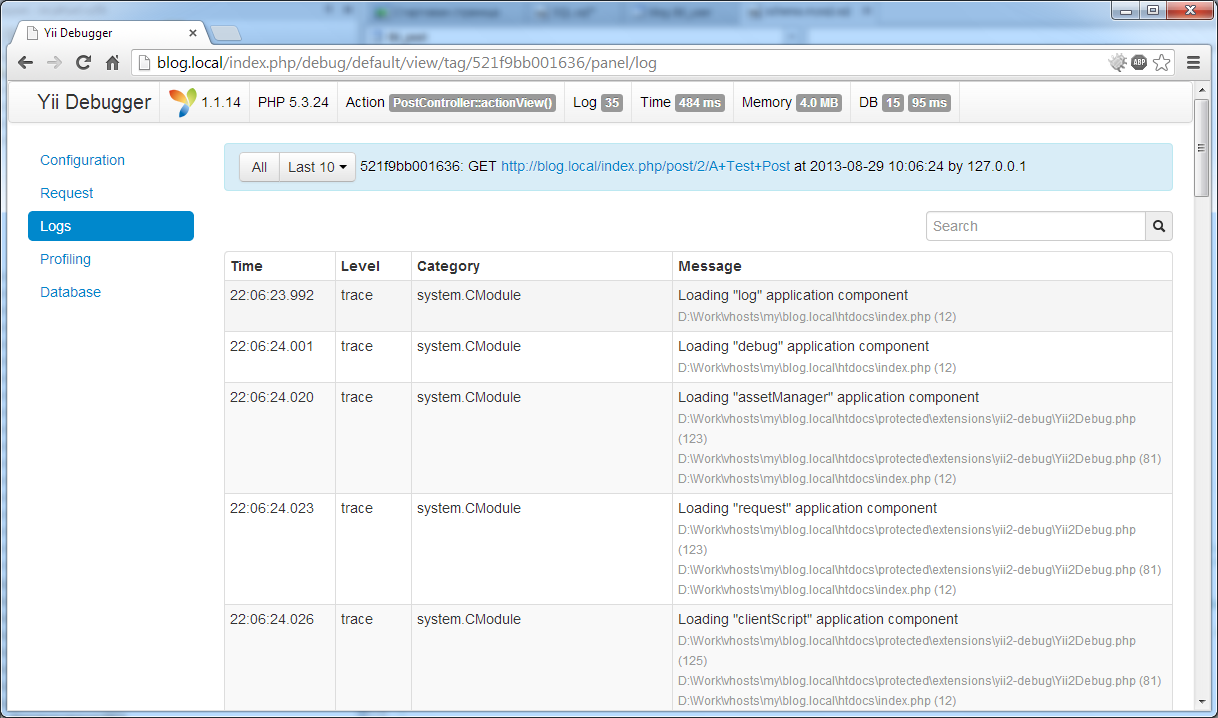Open Chrome menu hamburger icon
Image resolution: width=1218 pixels, height=718 pixels.
[x=1193, y=62]
